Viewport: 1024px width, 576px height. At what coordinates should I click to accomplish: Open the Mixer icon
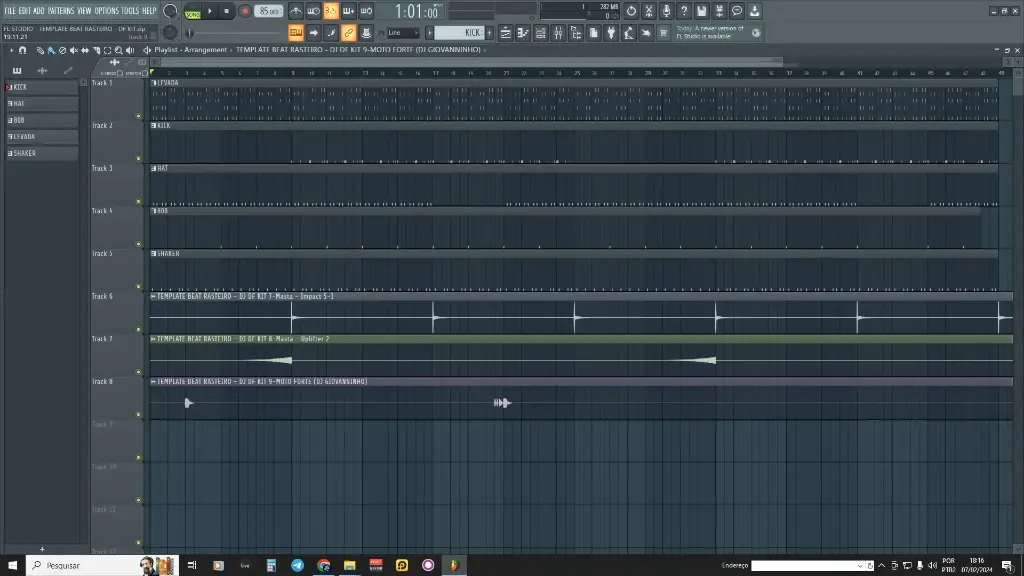click(558, 33)
